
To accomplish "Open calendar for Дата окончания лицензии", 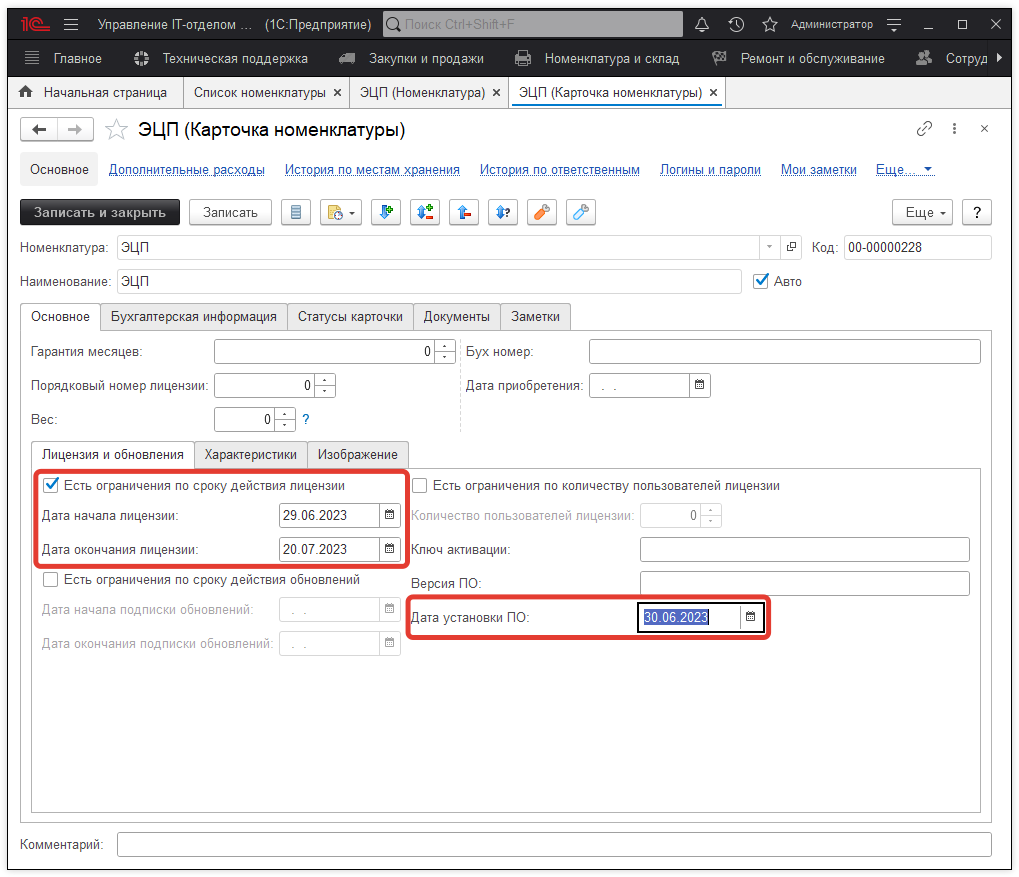I will click(388, 549).
